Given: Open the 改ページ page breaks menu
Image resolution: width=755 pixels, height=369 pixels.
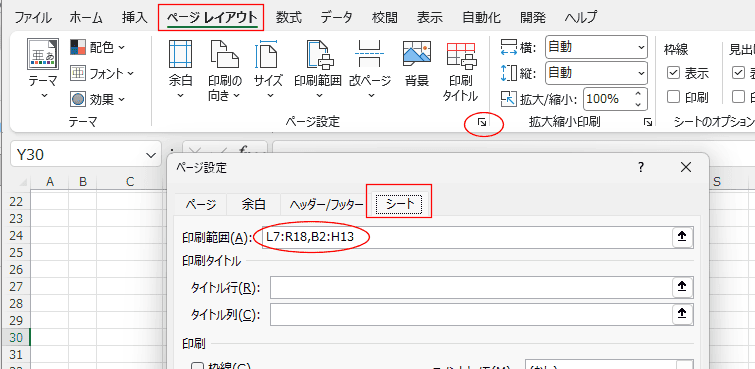Looking at the screenshot, I should pyautogui.click(x=370, y=70).
